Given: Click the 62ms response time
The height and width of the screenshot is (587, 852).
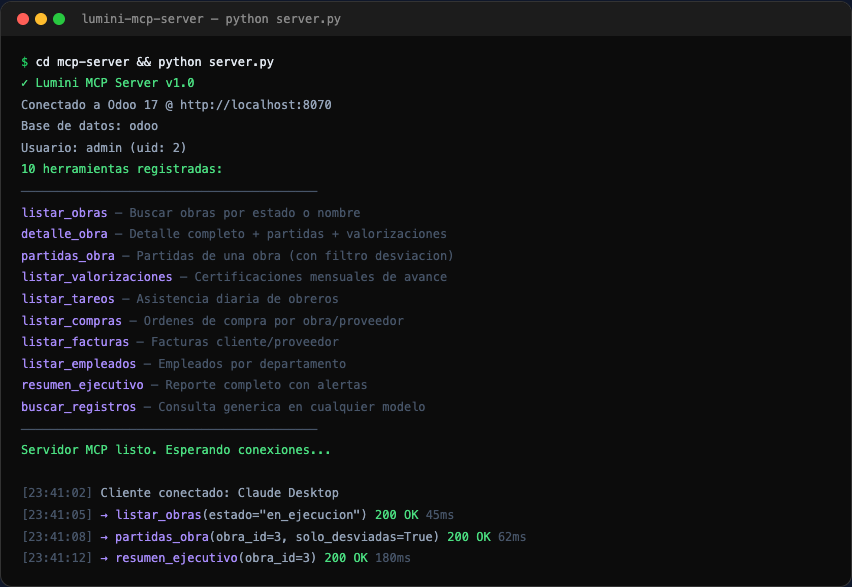Looking at the screenshot, I should pyautogui.click(x=512, y=537).
